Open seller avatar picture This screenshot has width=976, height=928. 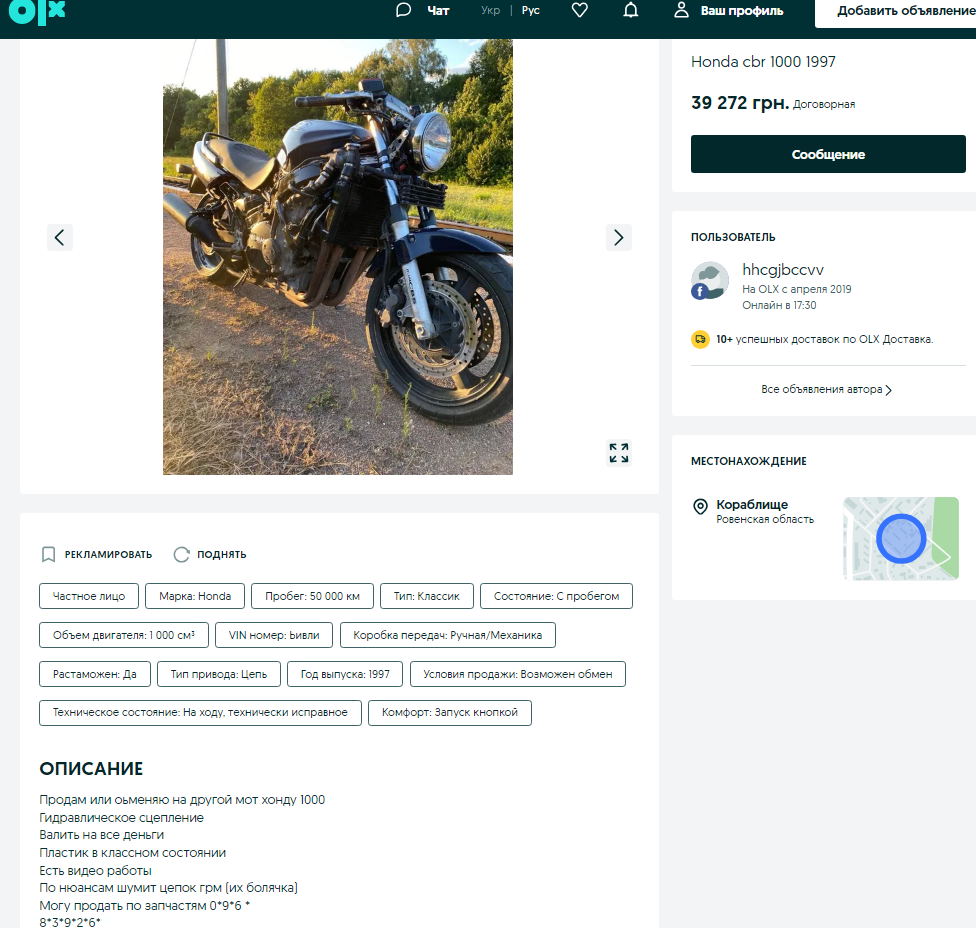(x=710, y=281)
